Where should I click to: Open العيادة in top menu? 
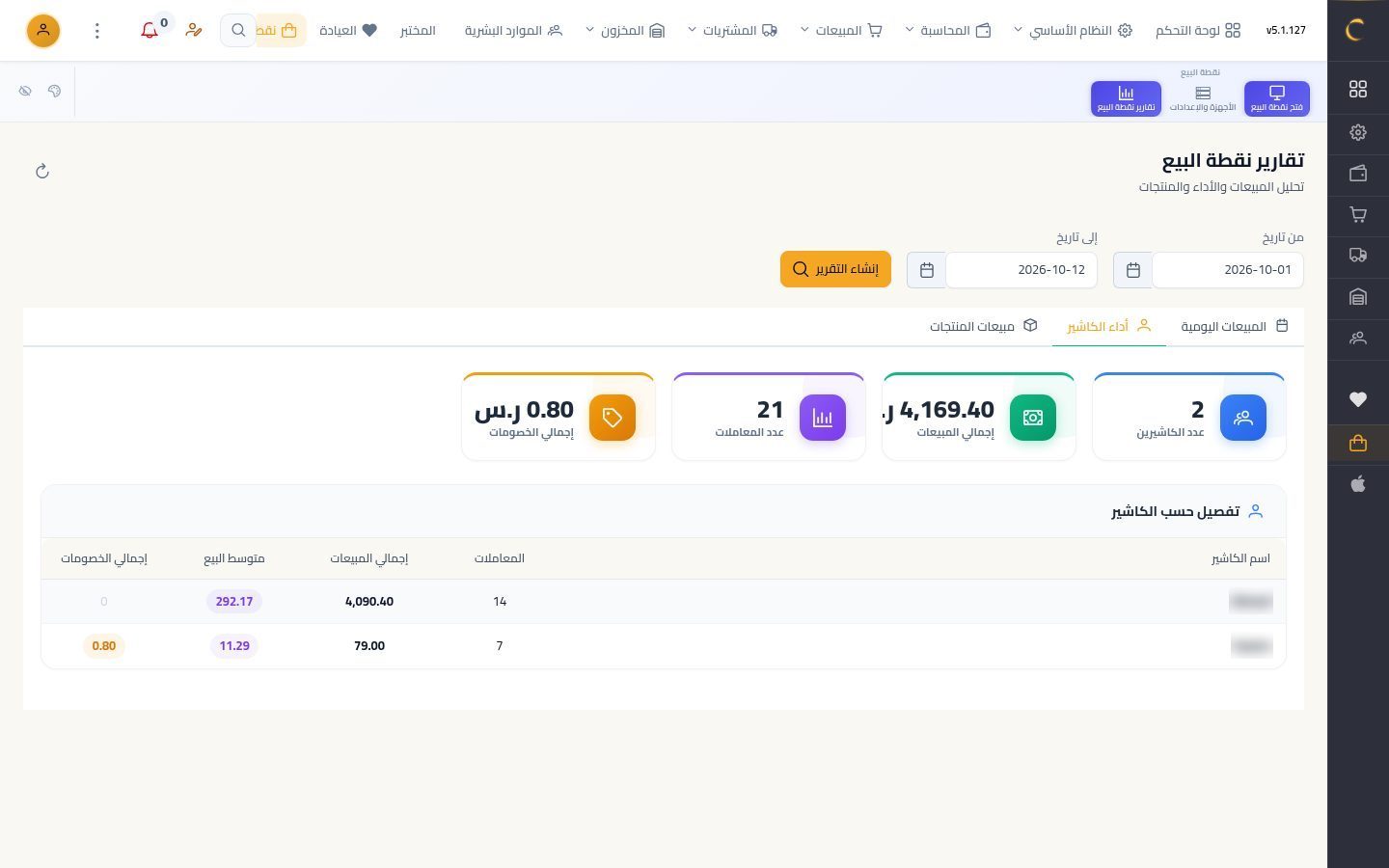pos(348,30)
